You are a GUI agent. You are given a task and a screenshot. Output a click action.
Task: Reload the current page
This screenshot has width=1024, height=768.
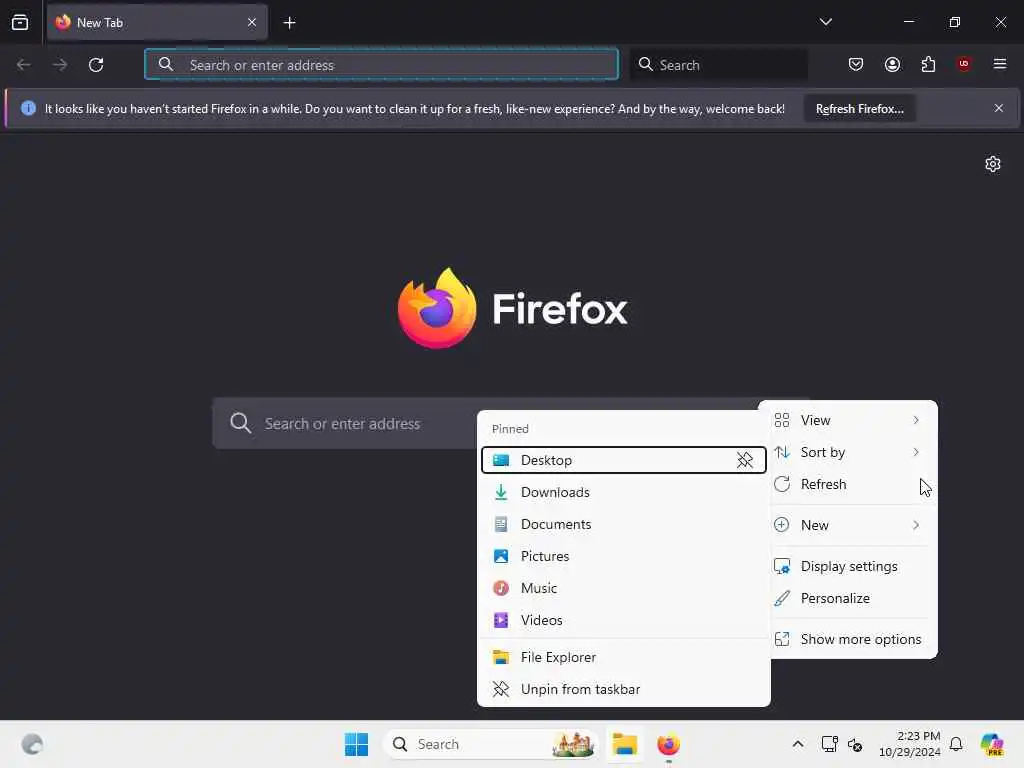(96, 65)
